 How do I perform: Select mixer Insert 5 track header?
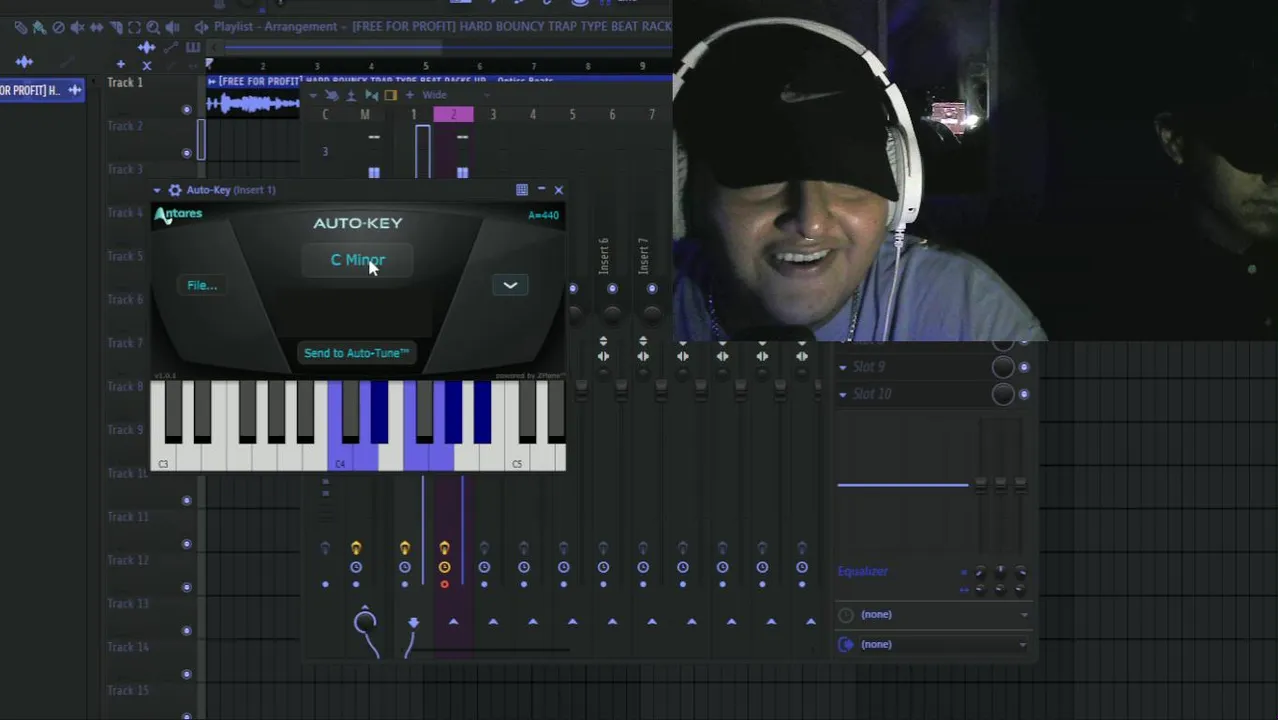tap(572, 115)
